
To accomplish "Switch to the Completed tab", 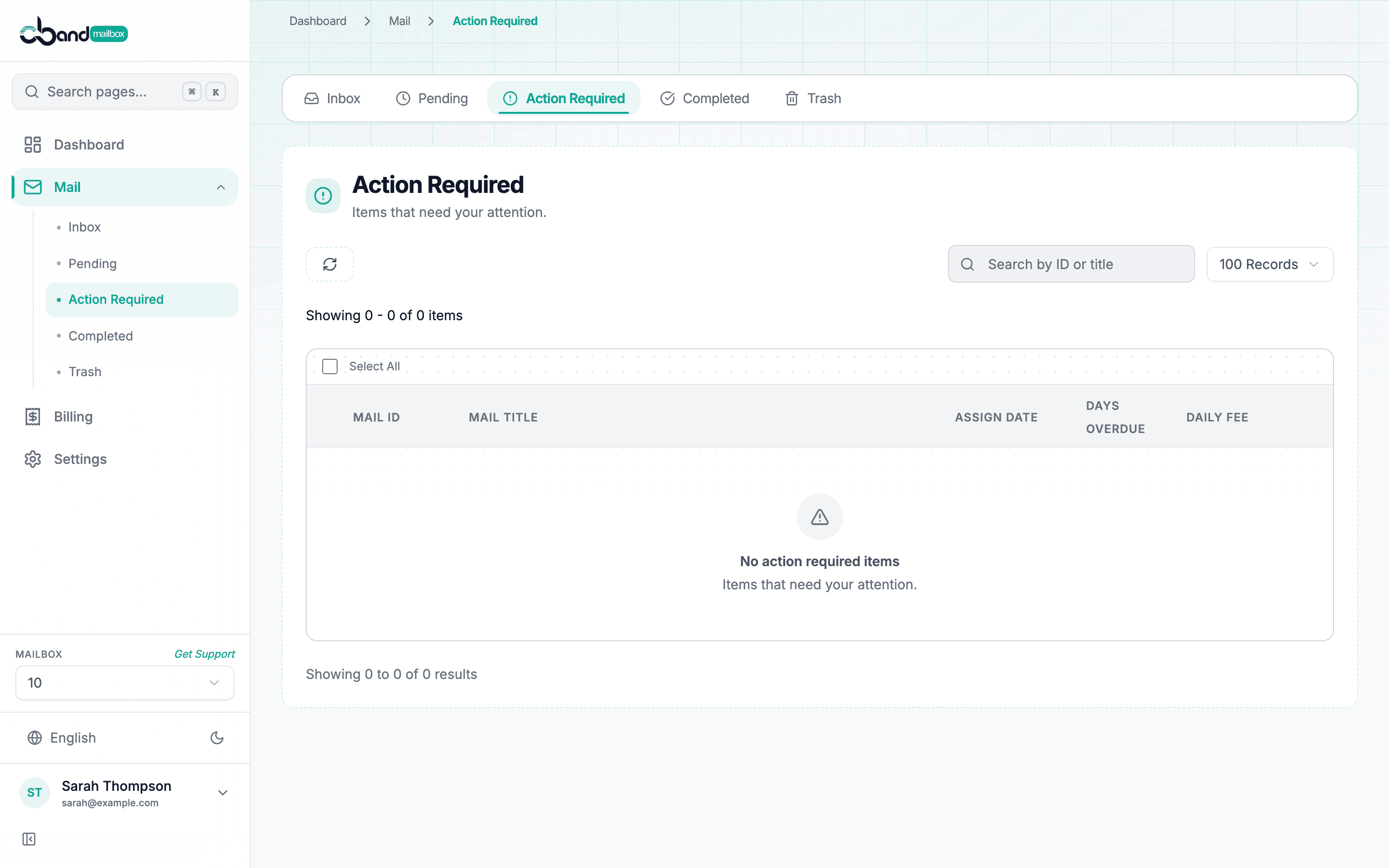I will [x=704, y=99].
